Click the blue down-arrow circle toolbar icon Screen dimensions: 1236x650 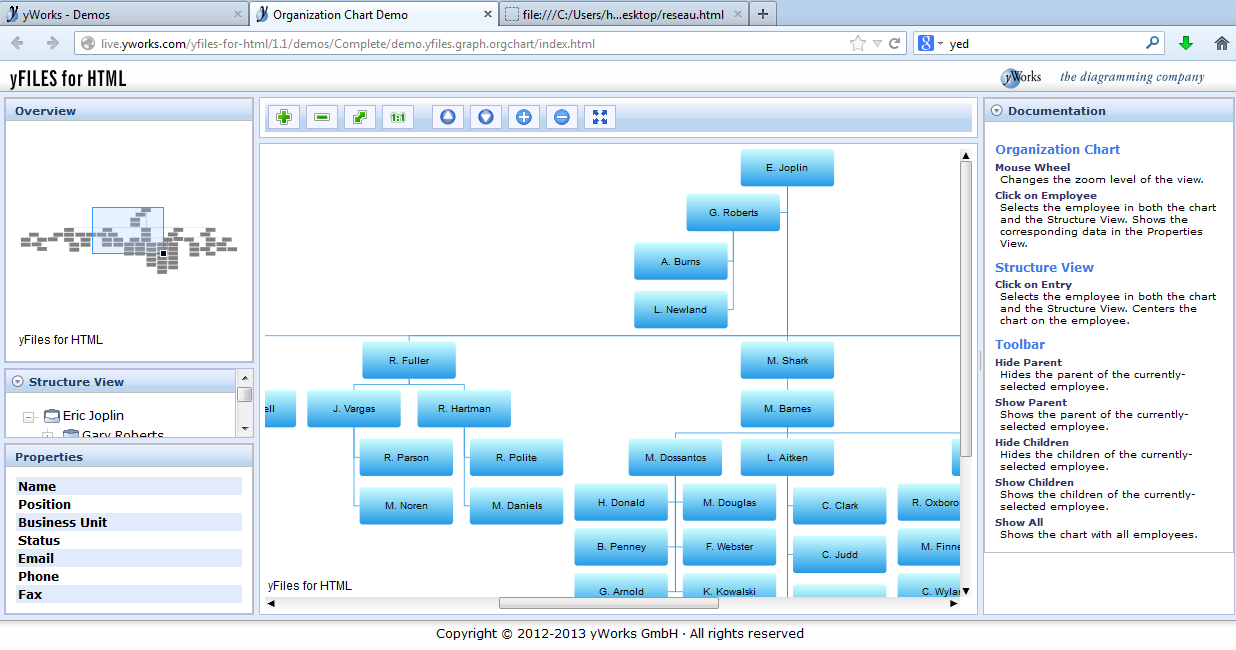pos(486,117)
